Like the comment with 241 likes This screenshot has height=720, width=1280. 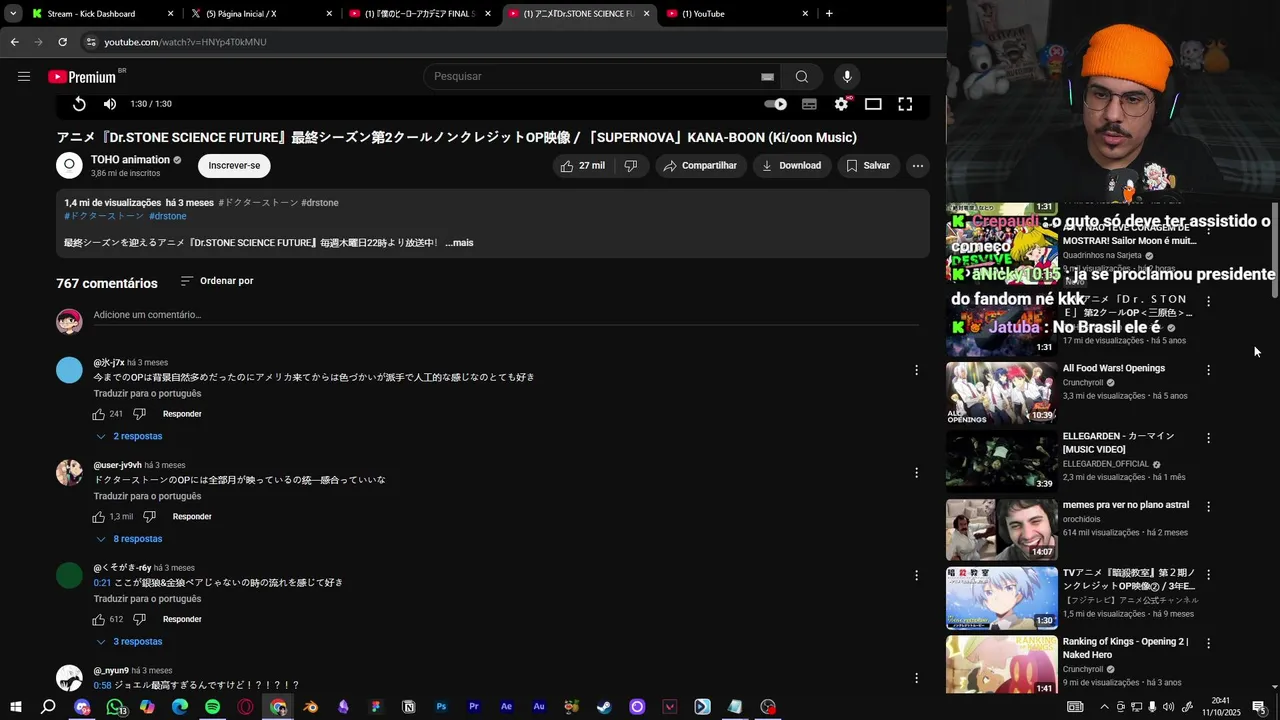[x=99, y=414]
